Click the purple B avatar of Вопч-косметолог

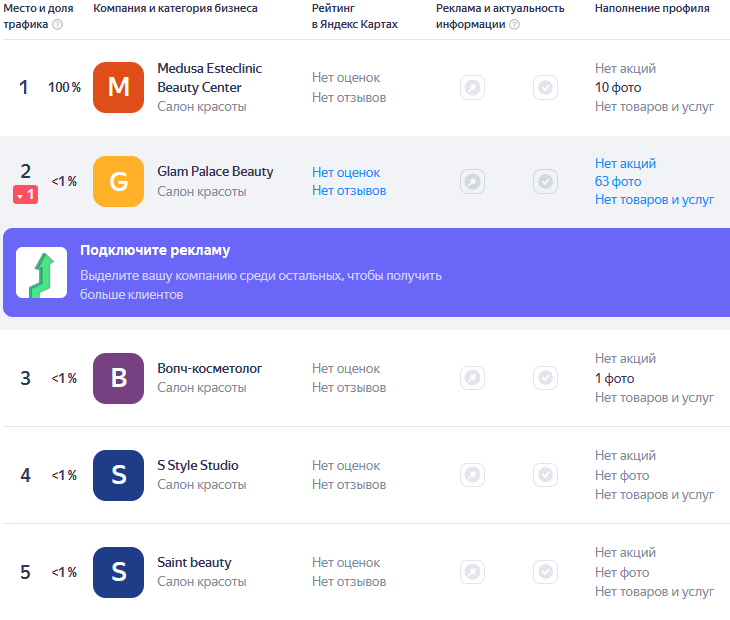click(x=118, y=378)
